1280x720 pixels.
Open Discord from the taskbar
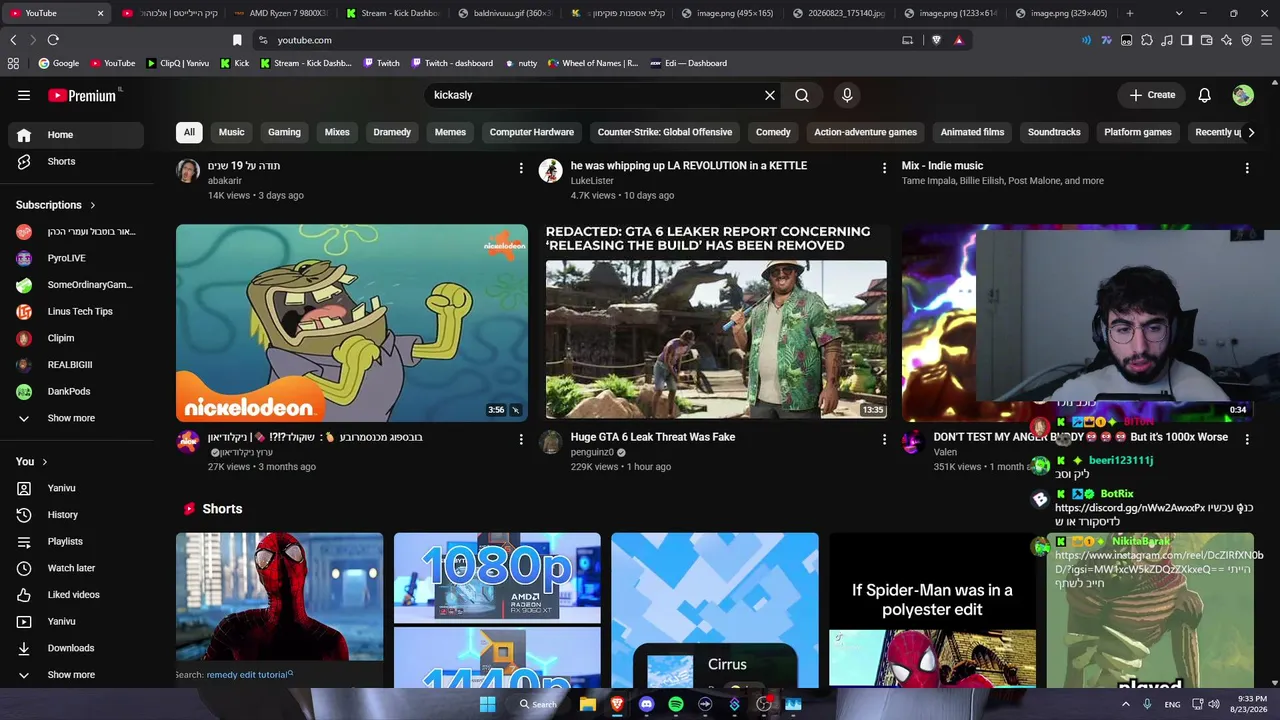[646, 704]
